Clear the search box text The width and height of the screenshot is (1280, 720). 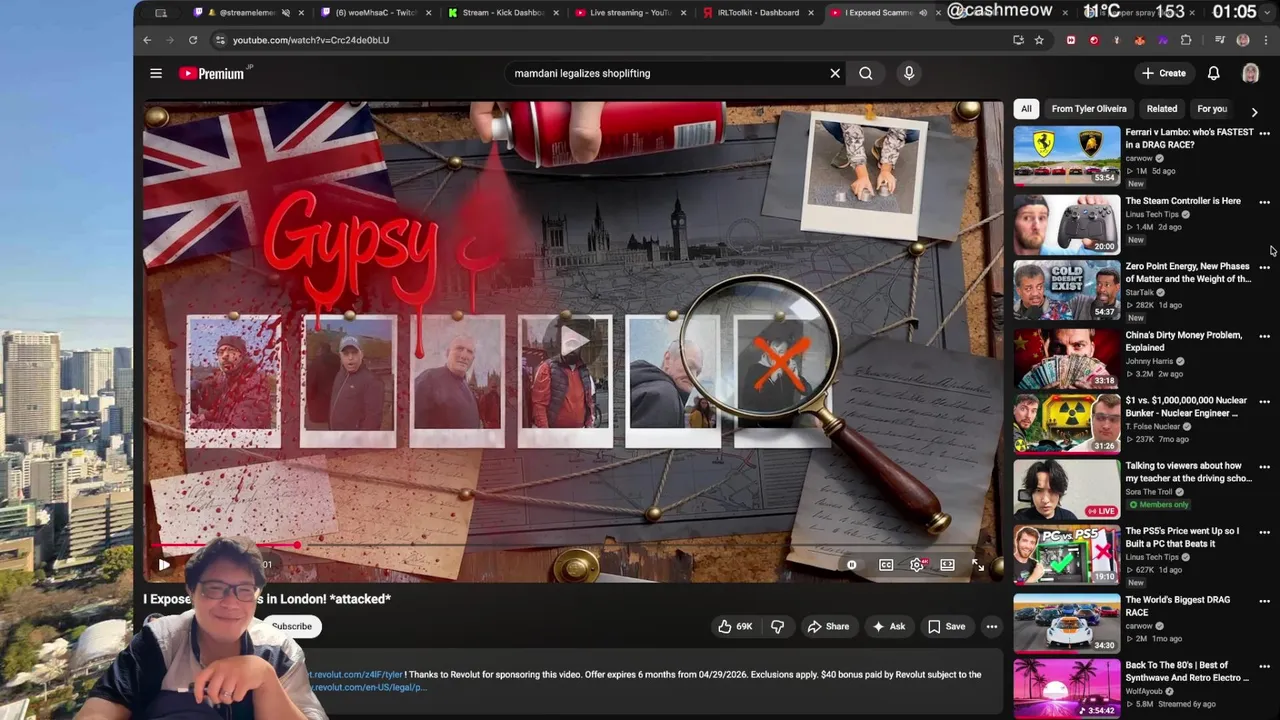(x=835, y=73)
